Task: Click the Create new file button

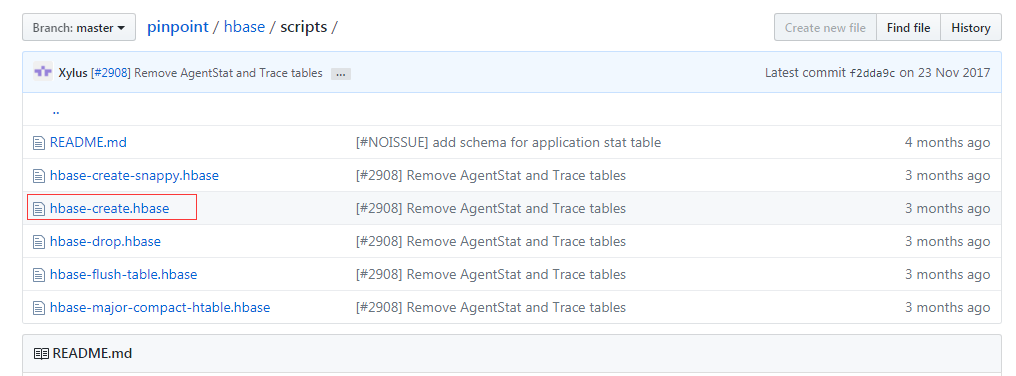Action: pyautogui.click(x=826, y=28)
